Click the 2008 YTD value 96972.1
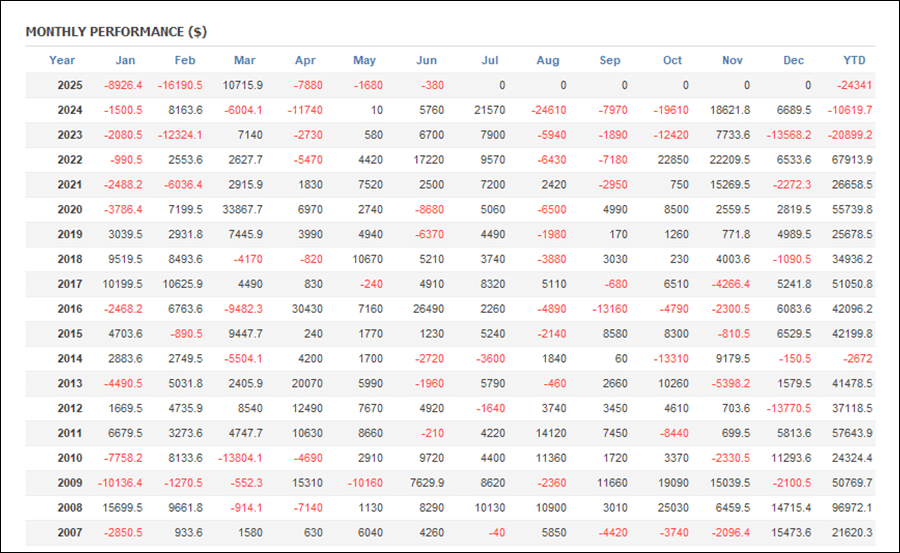Viewport: 900px width, 553px height. coord(852,508)
